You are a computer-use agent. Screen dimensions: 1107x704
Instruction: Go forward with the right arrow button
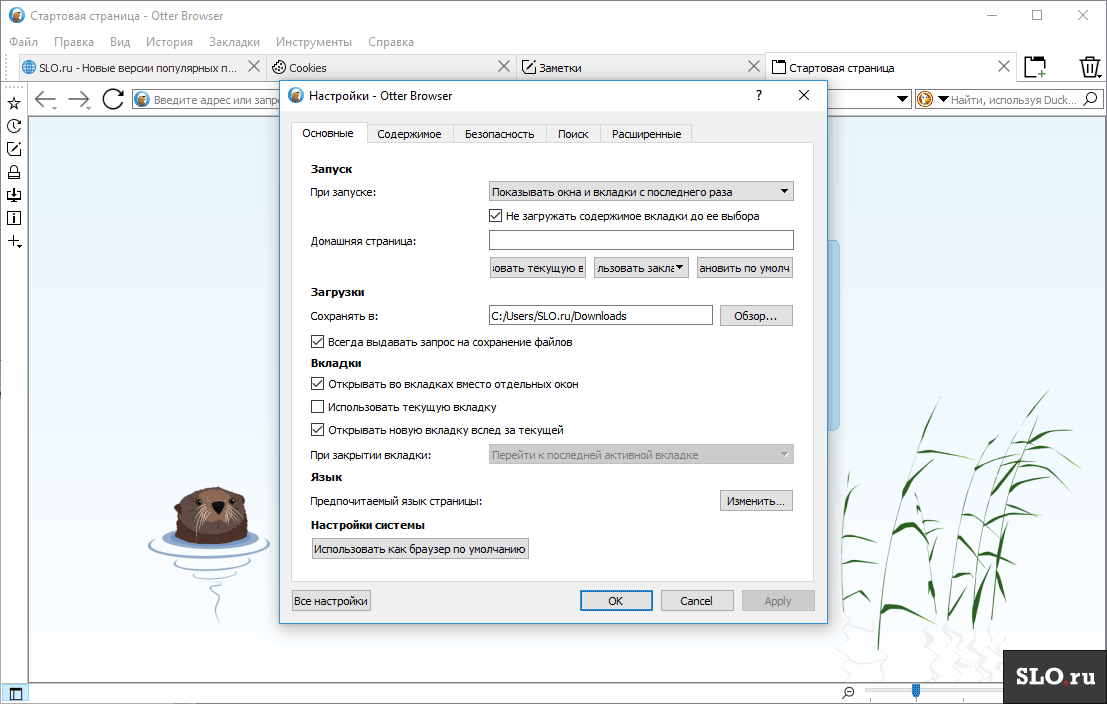[78, 100]
